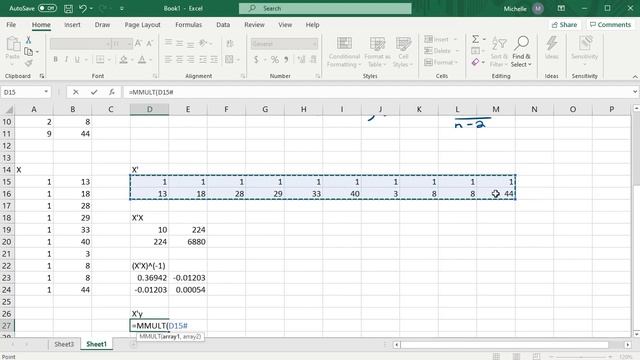Click the Cut scissors icon

point(28,40)
